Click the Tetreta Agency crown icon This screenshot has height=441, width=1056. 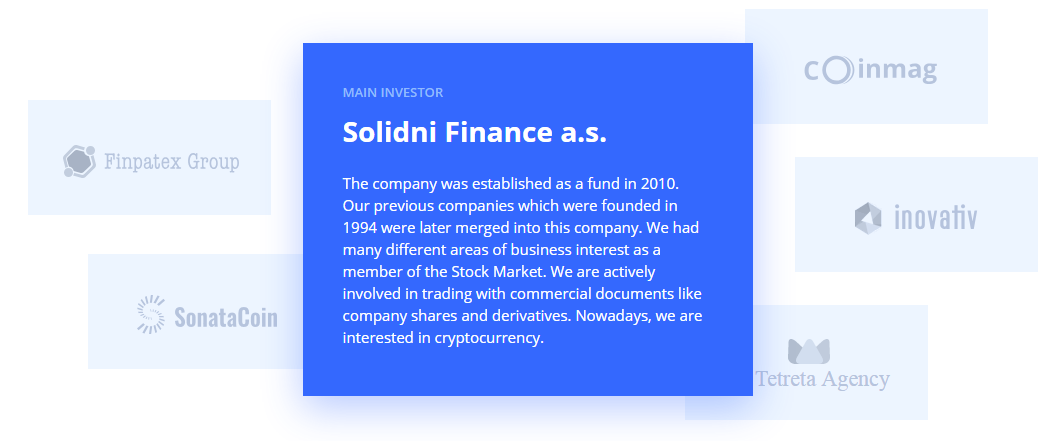[x=809, y=351]
